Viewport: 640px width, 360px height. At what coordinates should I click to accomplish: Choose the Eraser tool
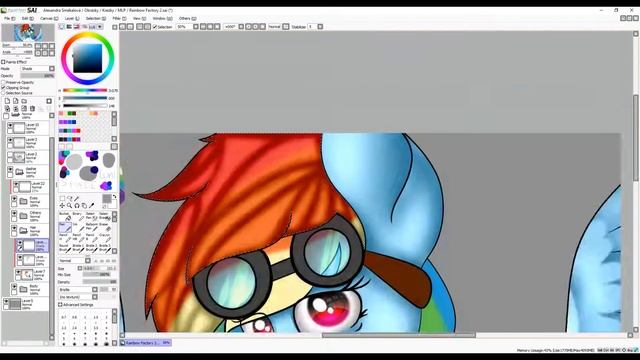104,227
